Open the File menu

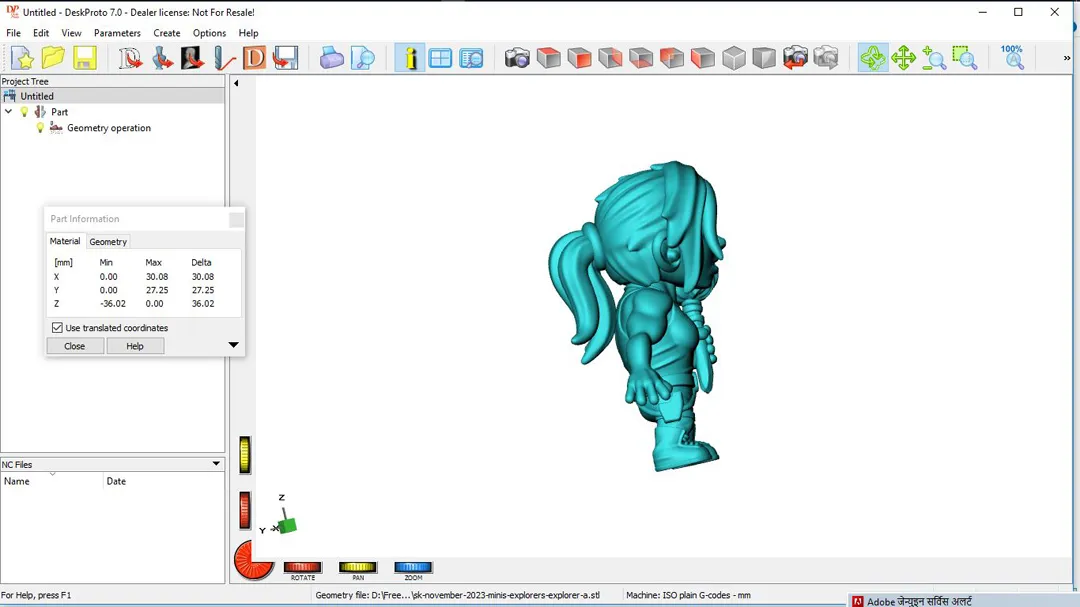click(x=13, y=33)
